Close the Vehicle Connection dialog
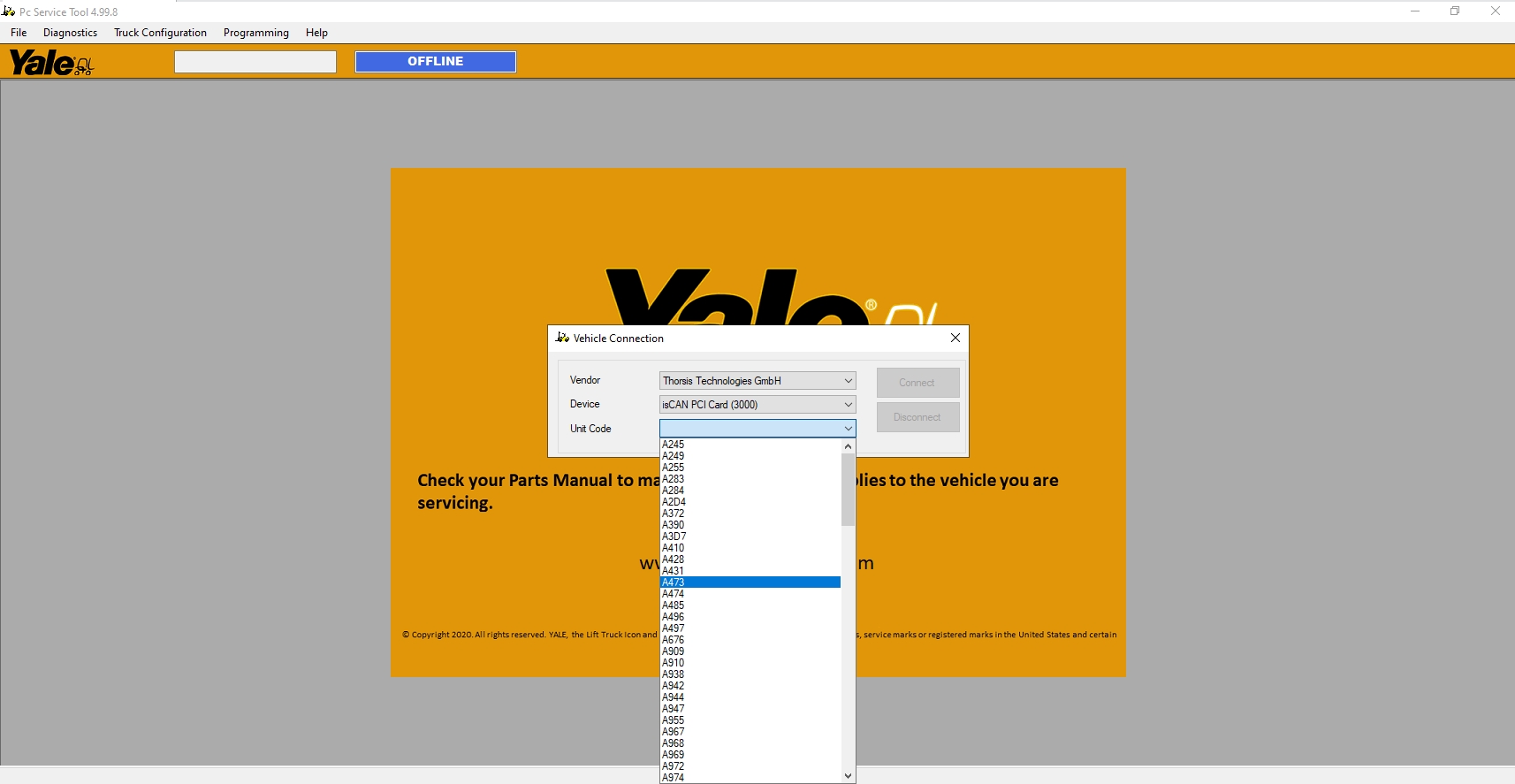1515x784 pixels. pos(955,338)
